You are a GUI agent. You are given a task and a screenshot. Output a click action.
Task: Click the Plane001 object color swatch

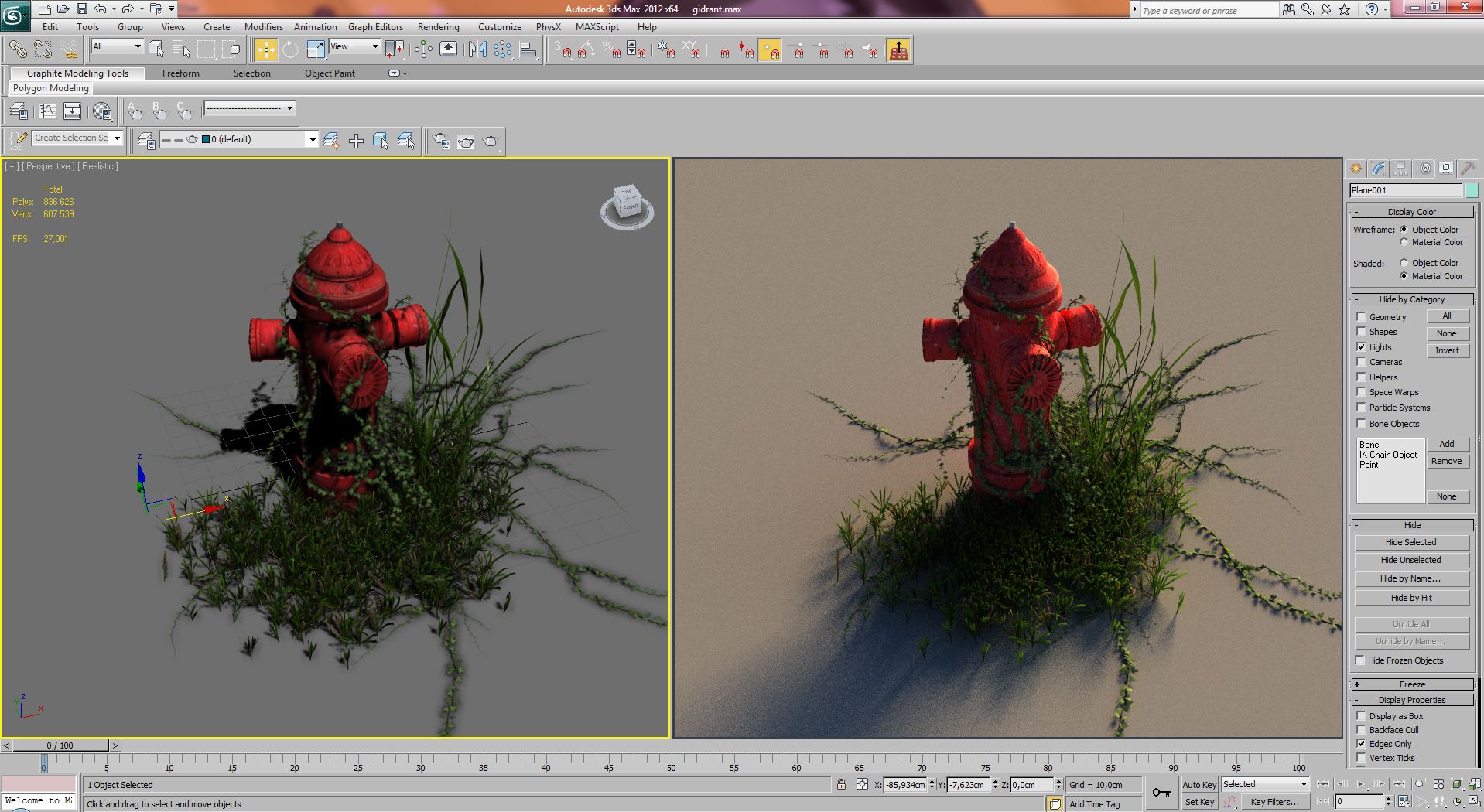click(x=1471, y=190)
